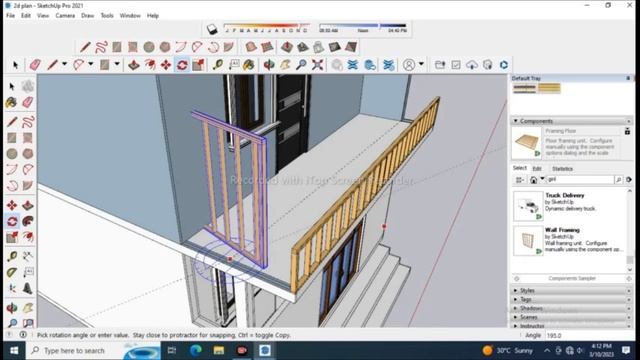Open the Arc tool dropdown arrow
The height and width of the screenshot is (360, 640).
coord(91,64)
